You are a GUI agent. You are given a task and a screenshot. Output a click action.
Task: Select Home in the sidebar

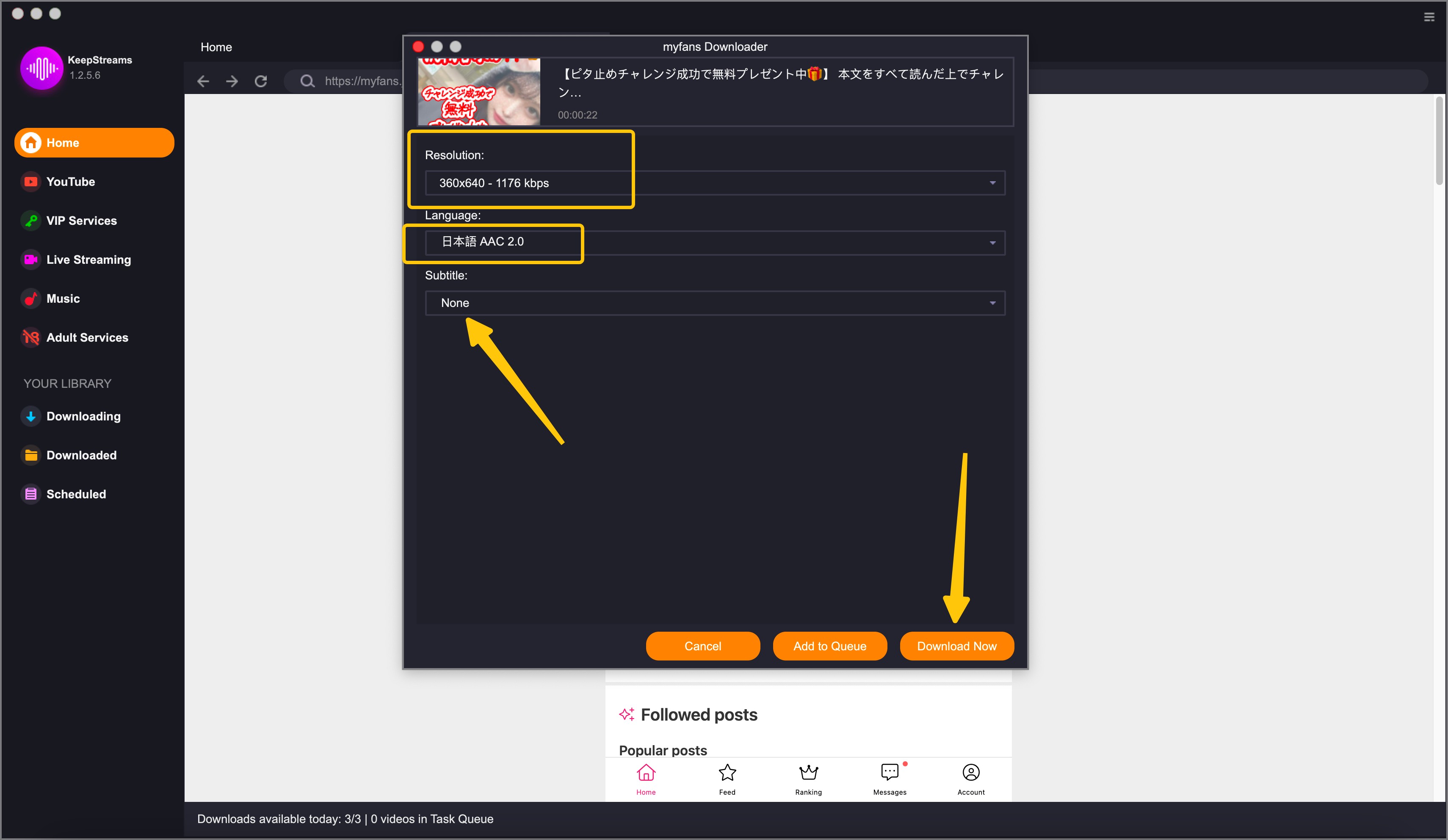click(94, 143)
